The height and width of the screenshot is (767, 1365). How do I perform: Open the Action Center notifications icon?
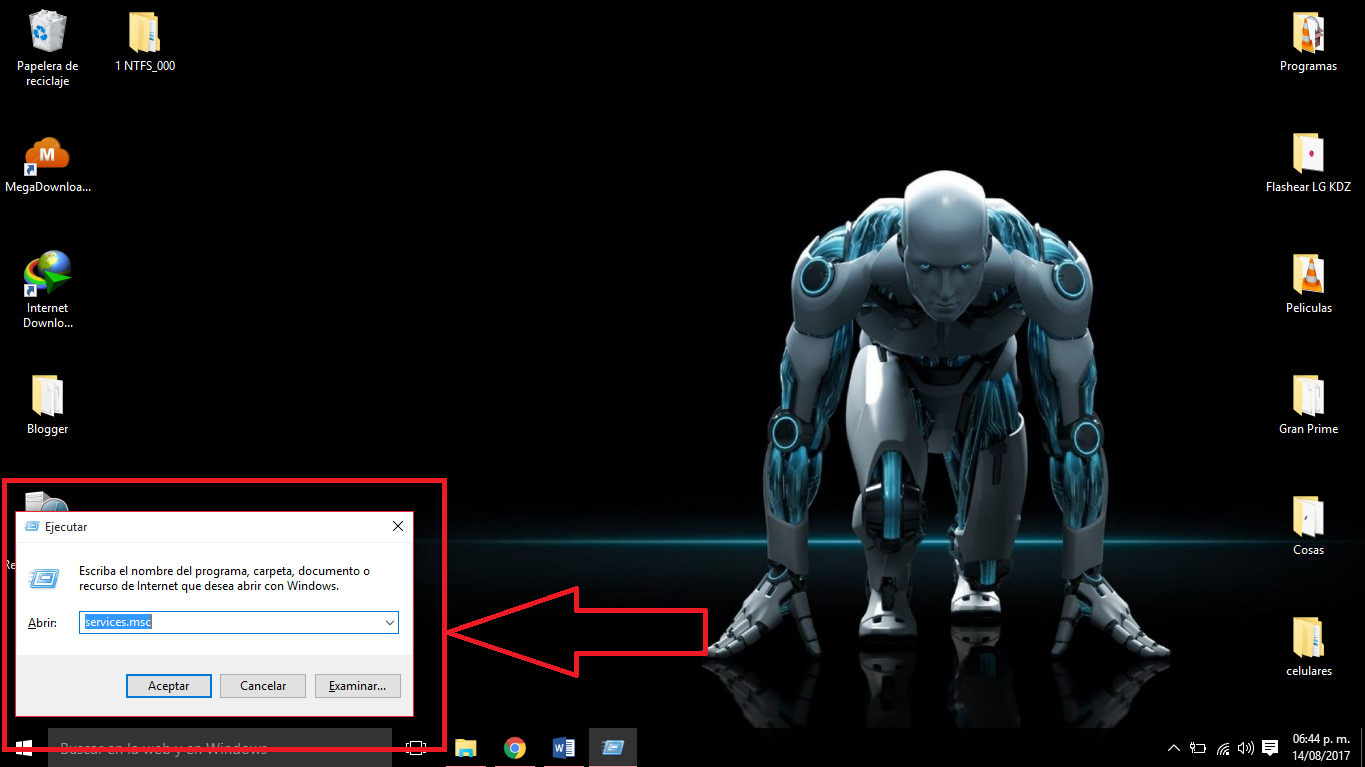pyautogui.click(x=1270, y=748)
